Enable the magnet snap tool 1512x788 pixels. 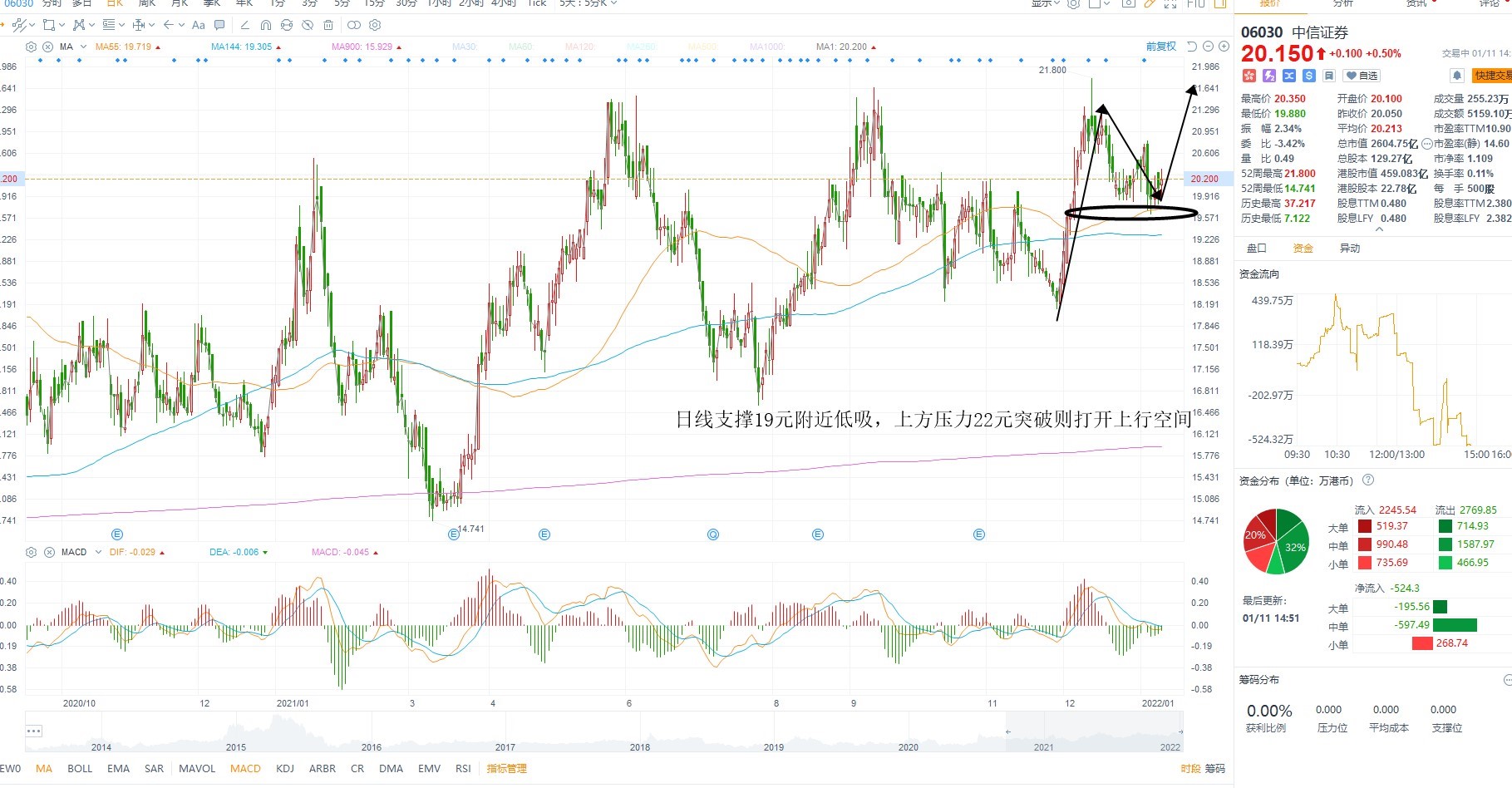265,25
